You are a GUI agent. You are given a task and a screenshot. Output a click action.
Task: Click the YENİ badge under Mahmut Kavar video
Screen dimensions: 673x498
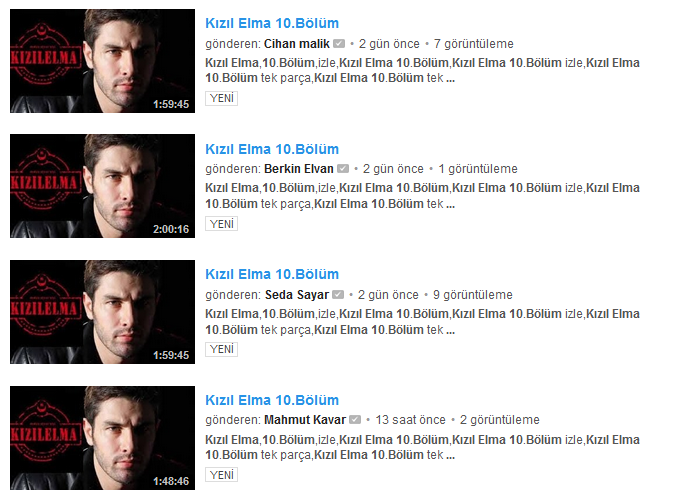click(221, 475)
